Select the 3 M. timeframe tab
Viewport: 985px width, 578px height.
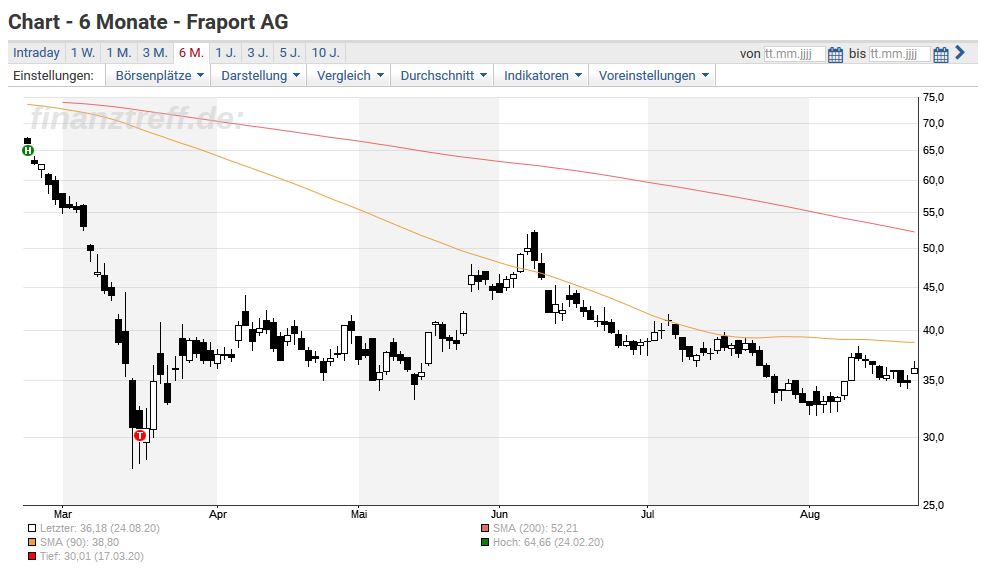[155, 53]
